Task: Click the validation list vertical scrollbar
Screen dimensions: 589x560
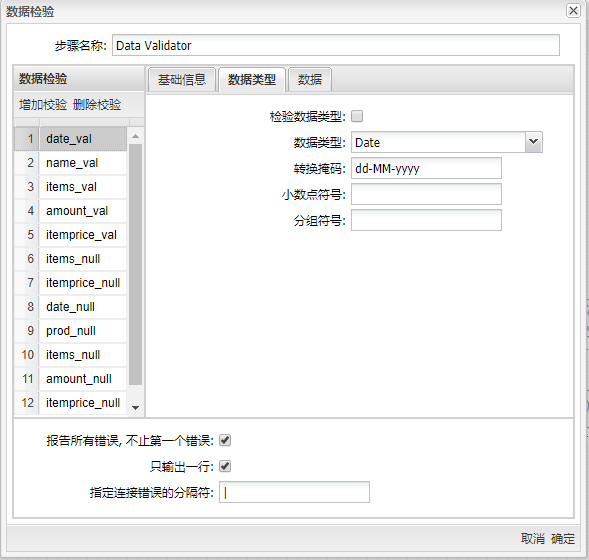Action: click(135, 264)
